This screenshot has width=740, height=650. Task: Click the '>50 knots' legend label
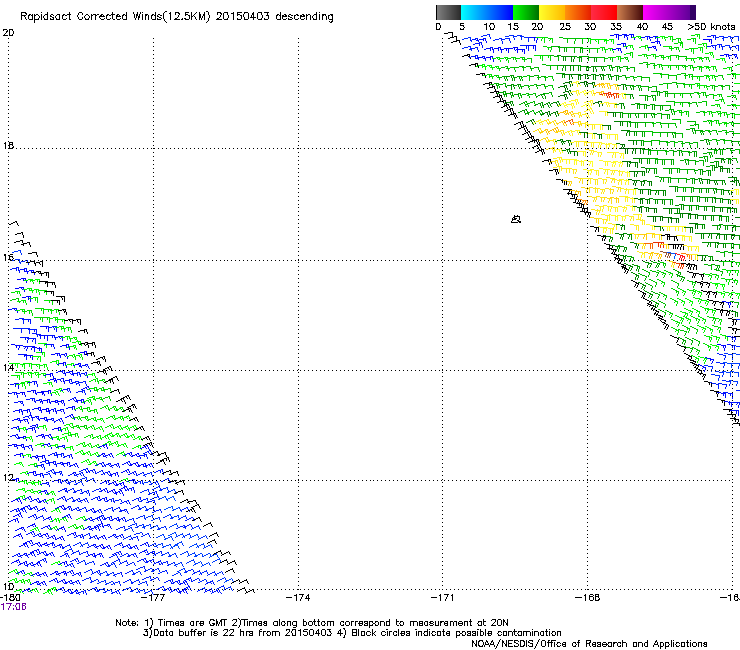point(711,27)
